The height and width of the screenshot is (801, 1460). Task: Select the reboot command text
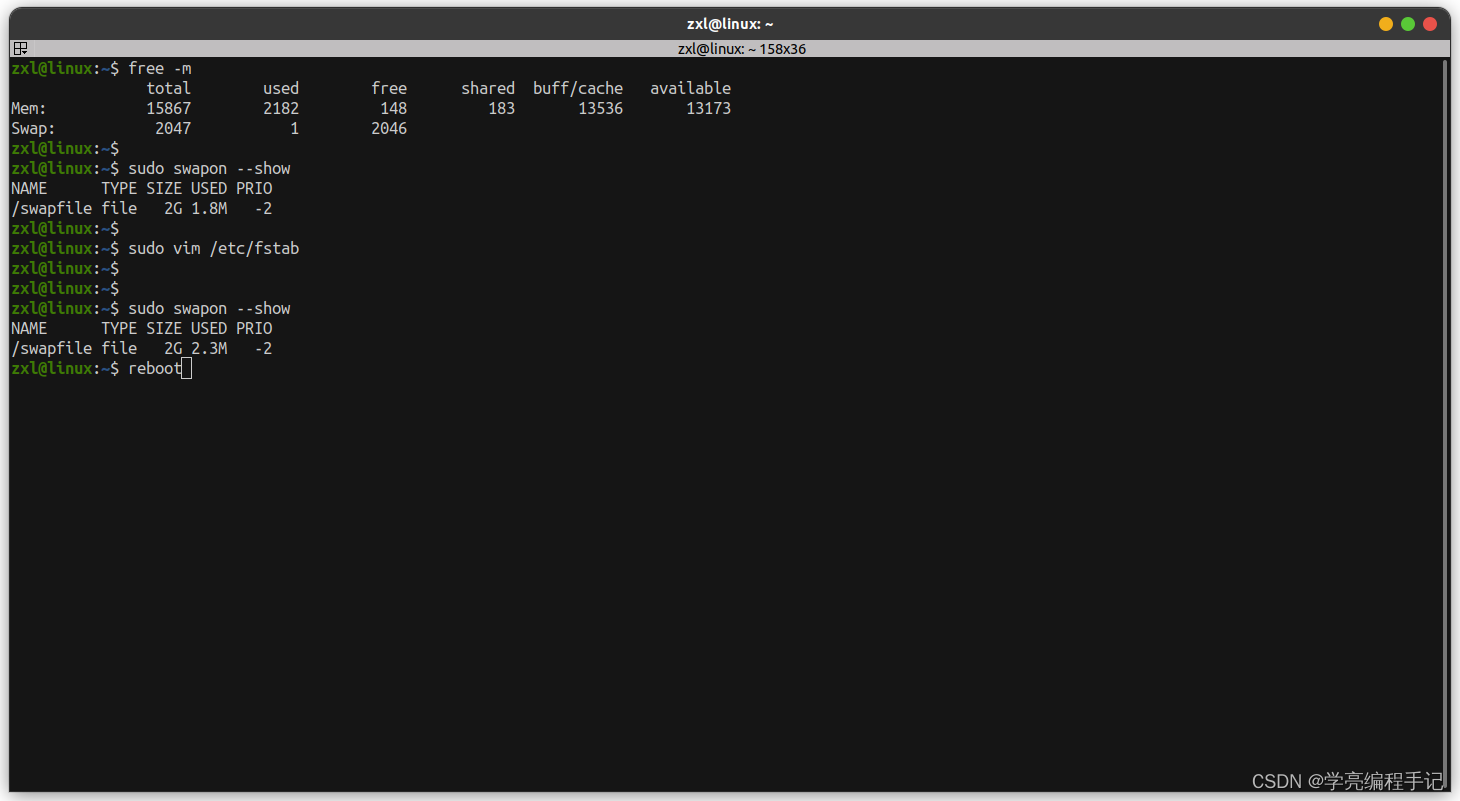click(x=154, y=368)
